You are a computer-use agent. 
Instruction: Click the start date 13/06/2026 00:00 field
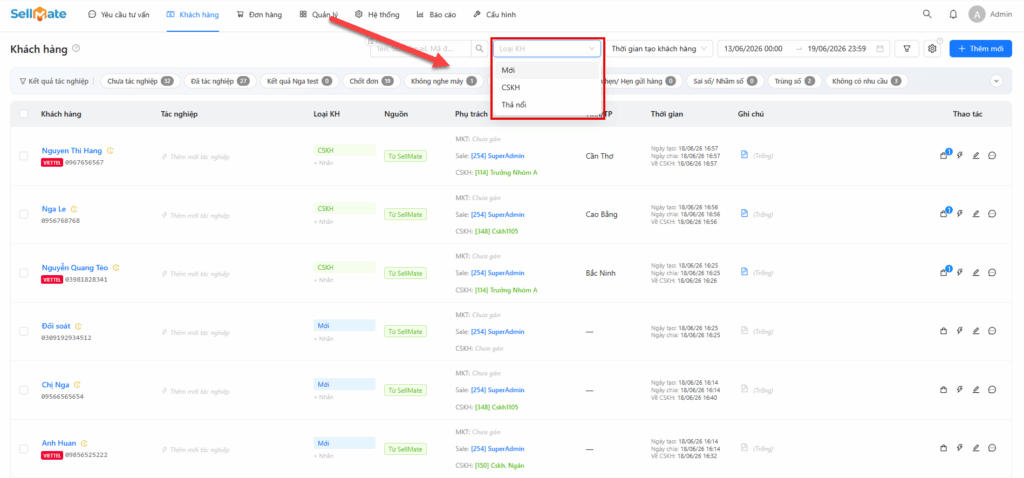(754, 48)
